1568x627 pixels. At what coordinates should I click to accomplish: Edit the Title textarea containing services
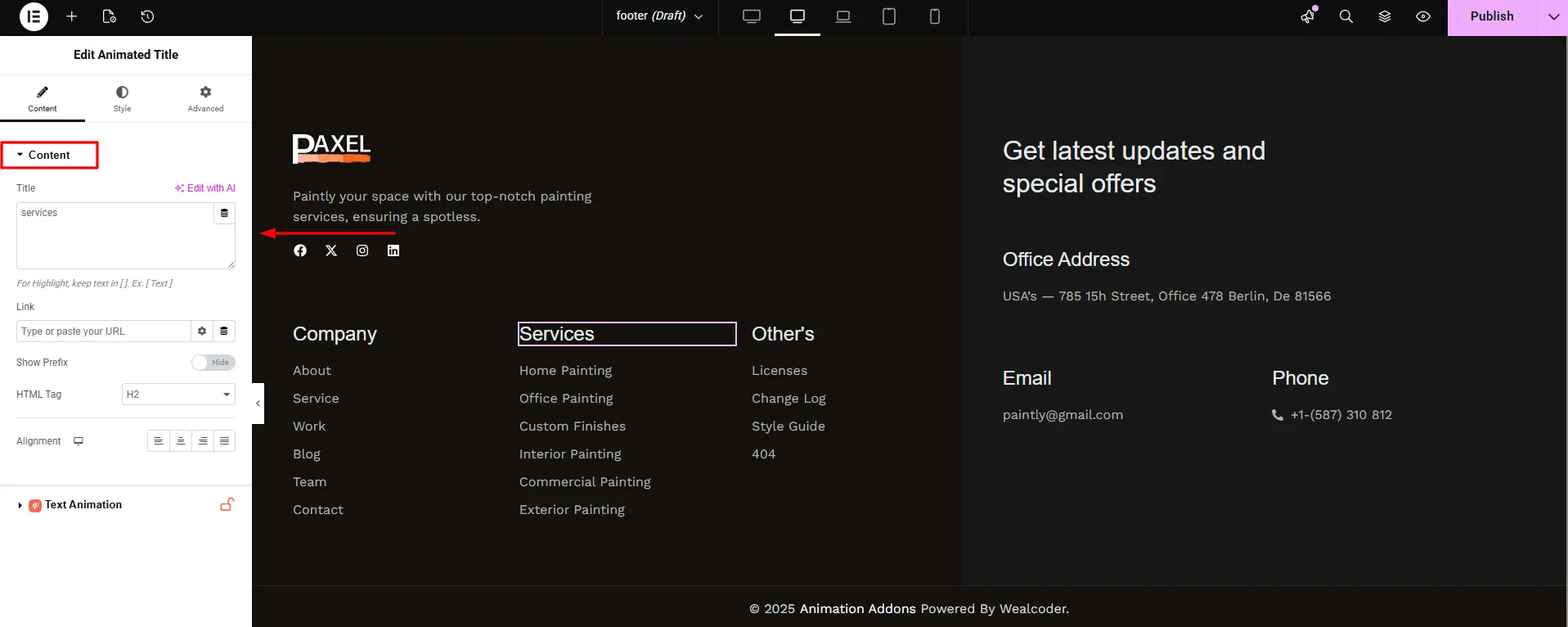tap(115, 236)
